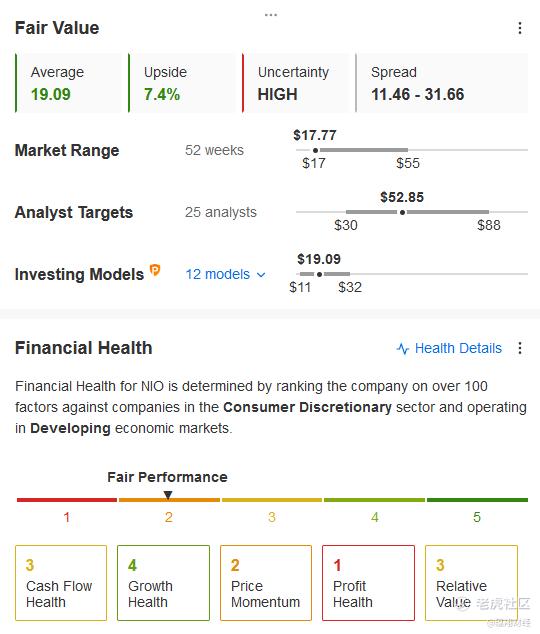Click the Fair Performance triangle marker
The height and width of the screenshot is (634, 540).
click(x=168, y=495)
